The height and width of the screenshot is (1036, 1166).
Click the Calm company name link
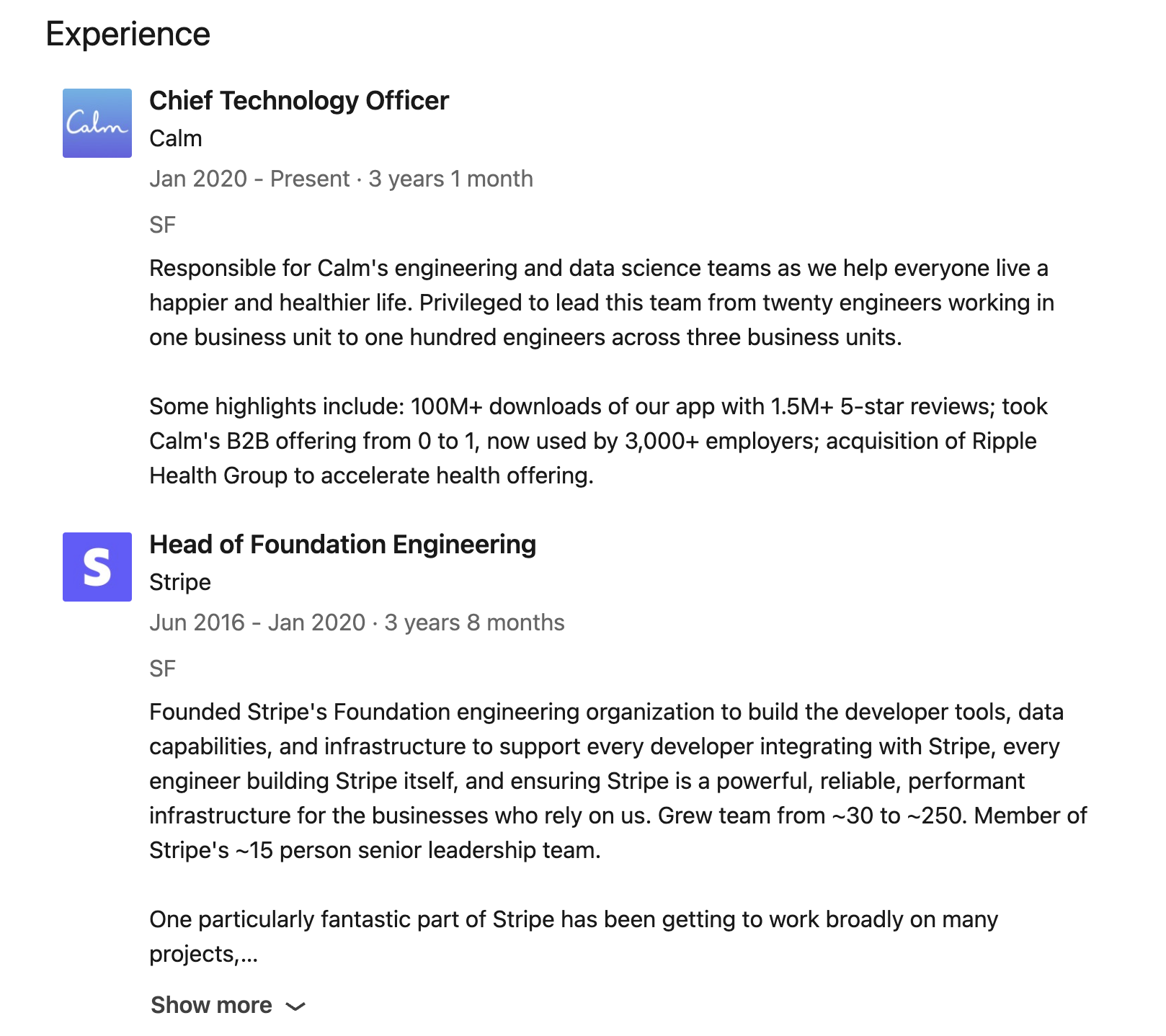[x=174, y=138]
